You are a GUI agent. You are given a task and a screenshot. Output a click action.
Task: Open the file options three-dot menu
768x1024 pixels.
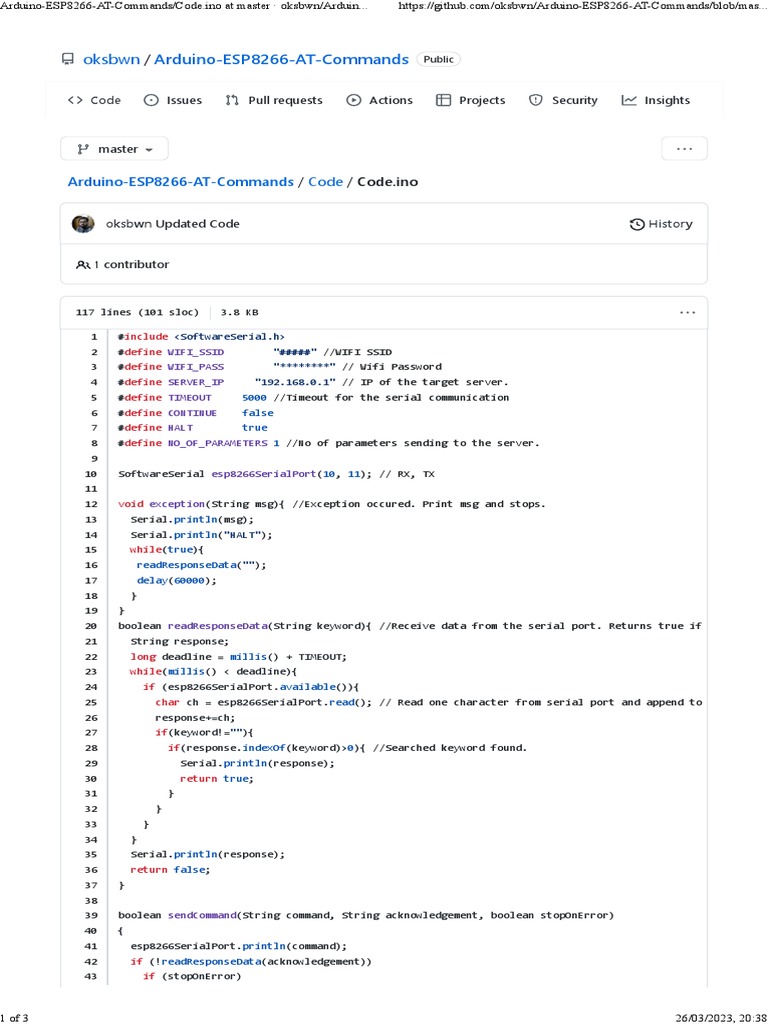[x=687, y=312]
